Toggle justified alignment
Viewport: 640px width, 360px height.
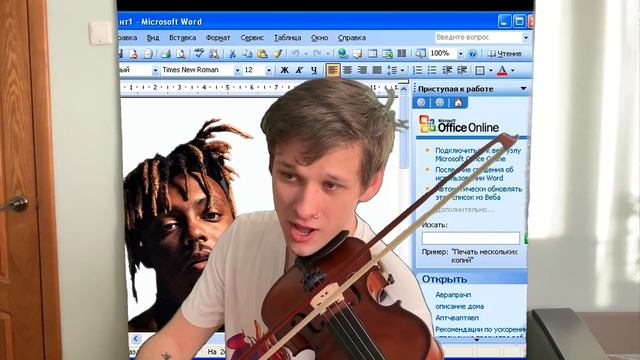coord(377,70)
